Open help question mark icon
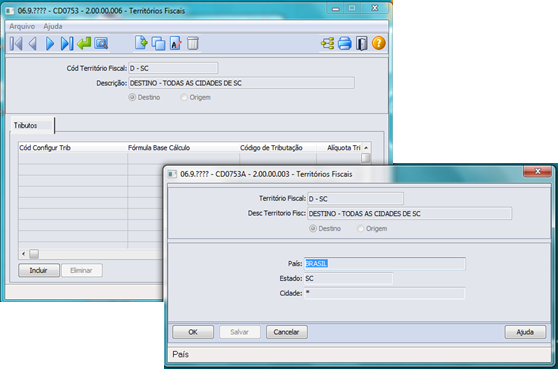The image size is (558, 369). tap(379, 43)
